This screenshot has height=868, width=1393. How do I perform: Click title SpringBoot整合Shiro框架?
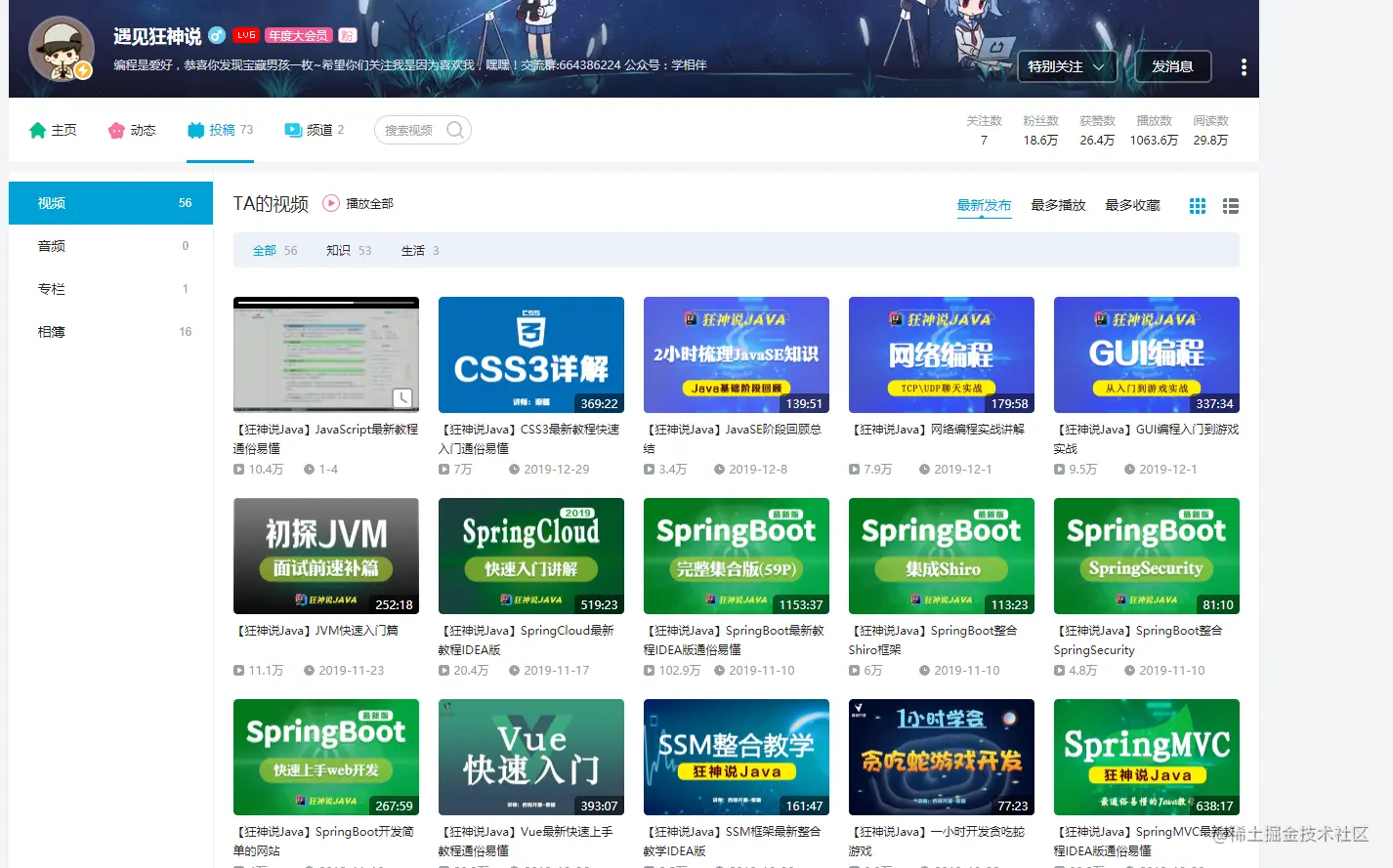click(x=935, y=640)
